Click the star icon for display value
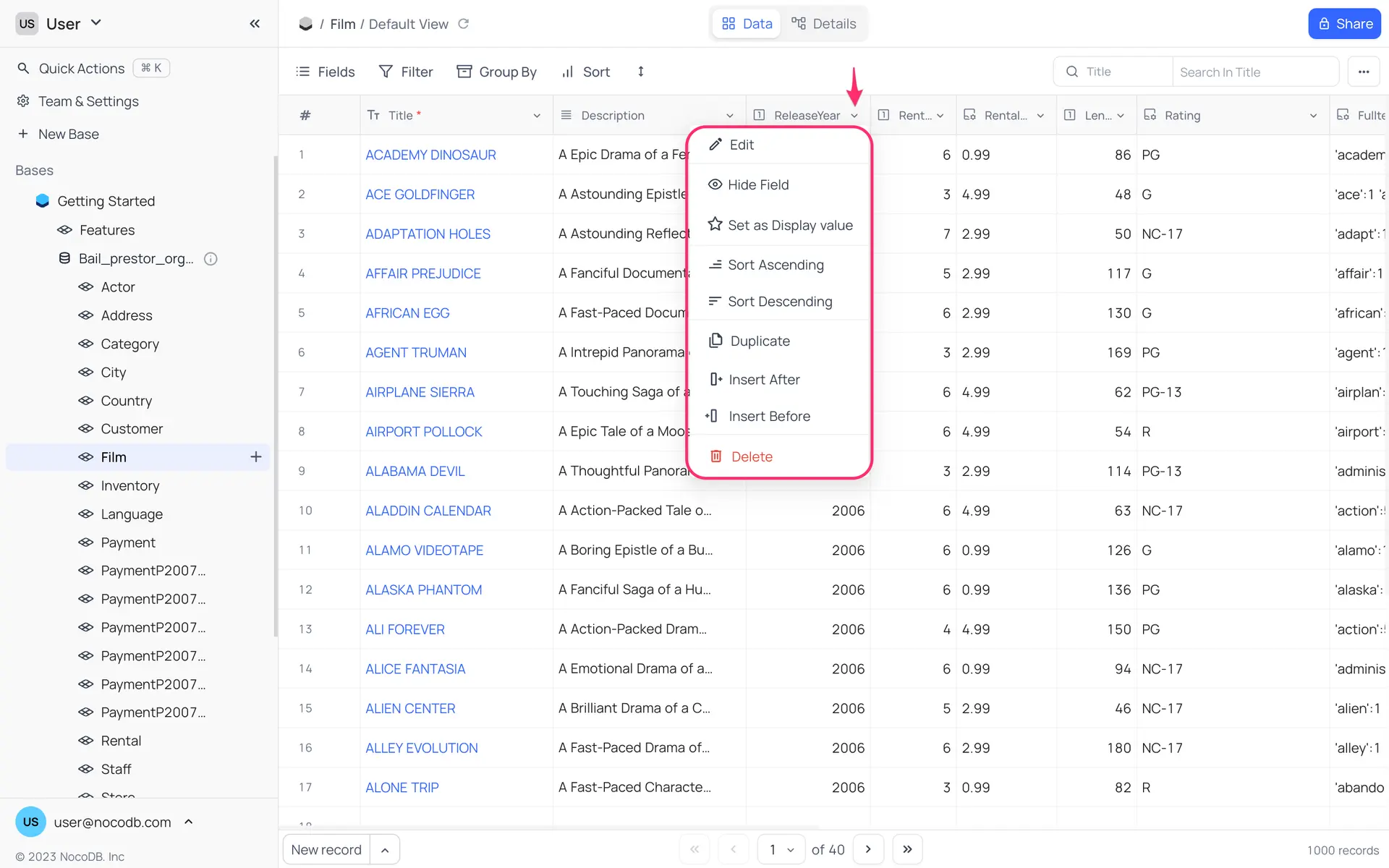The width and height of the screenshot is (1389, 868). coord(715,224)
